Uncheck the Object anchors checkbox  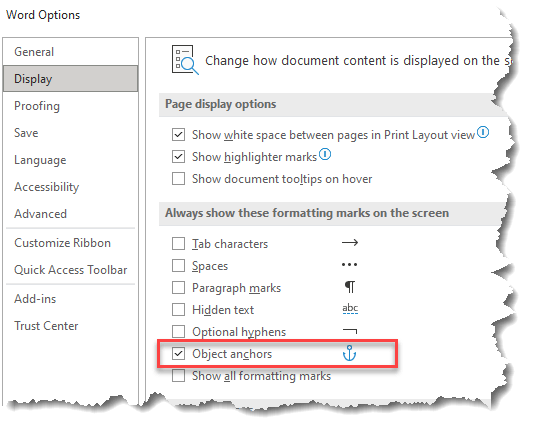click(x=178, y=353)
